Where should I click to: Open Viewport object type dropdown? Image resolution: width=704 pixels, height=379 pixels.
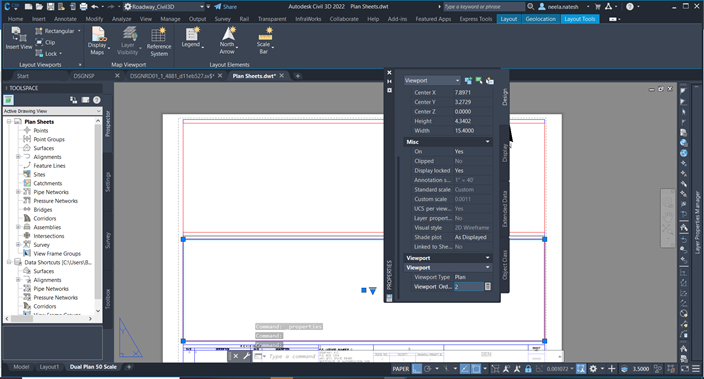432,80
